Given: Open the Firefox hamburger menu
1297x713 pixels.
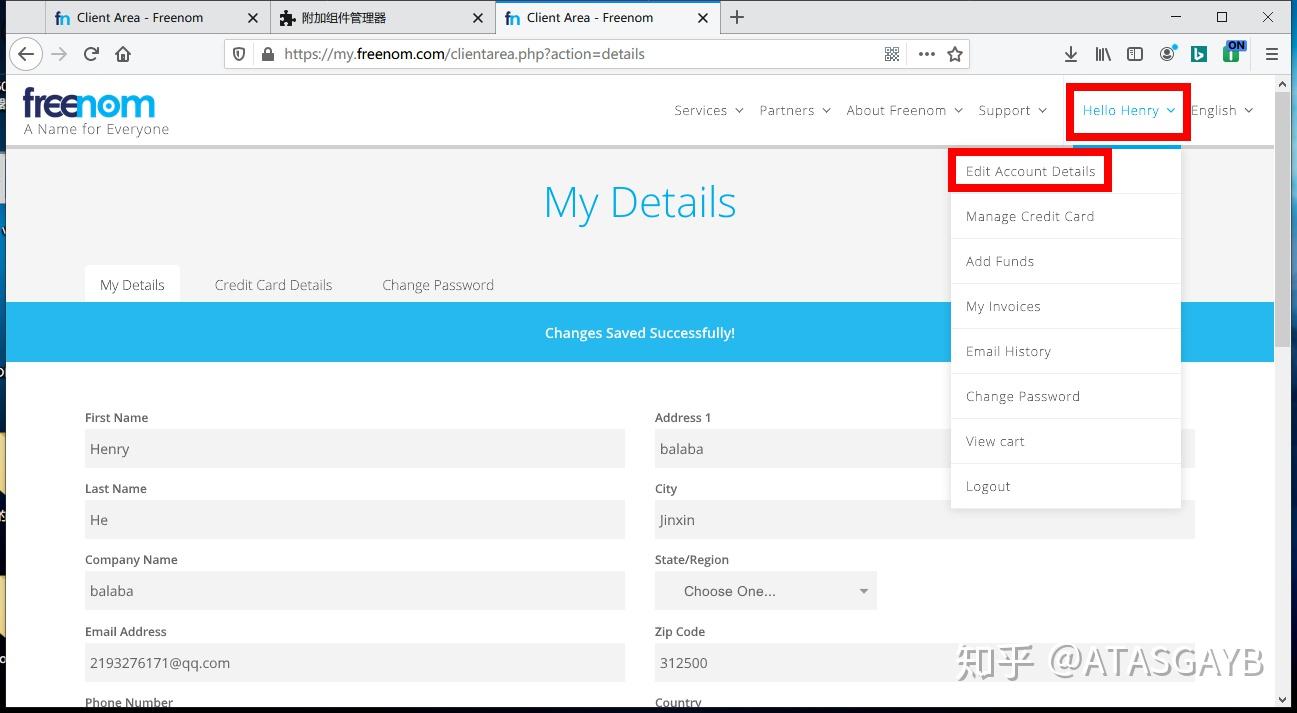Looking at the screenshot, I should click(x=1272, y=54).
